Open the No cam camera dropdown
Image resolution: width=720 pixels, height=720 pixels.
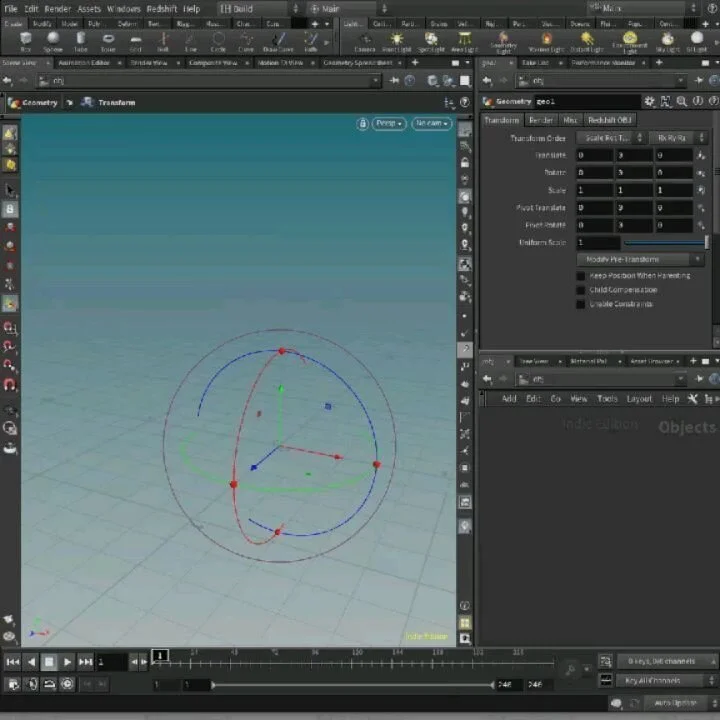[432, 124]
